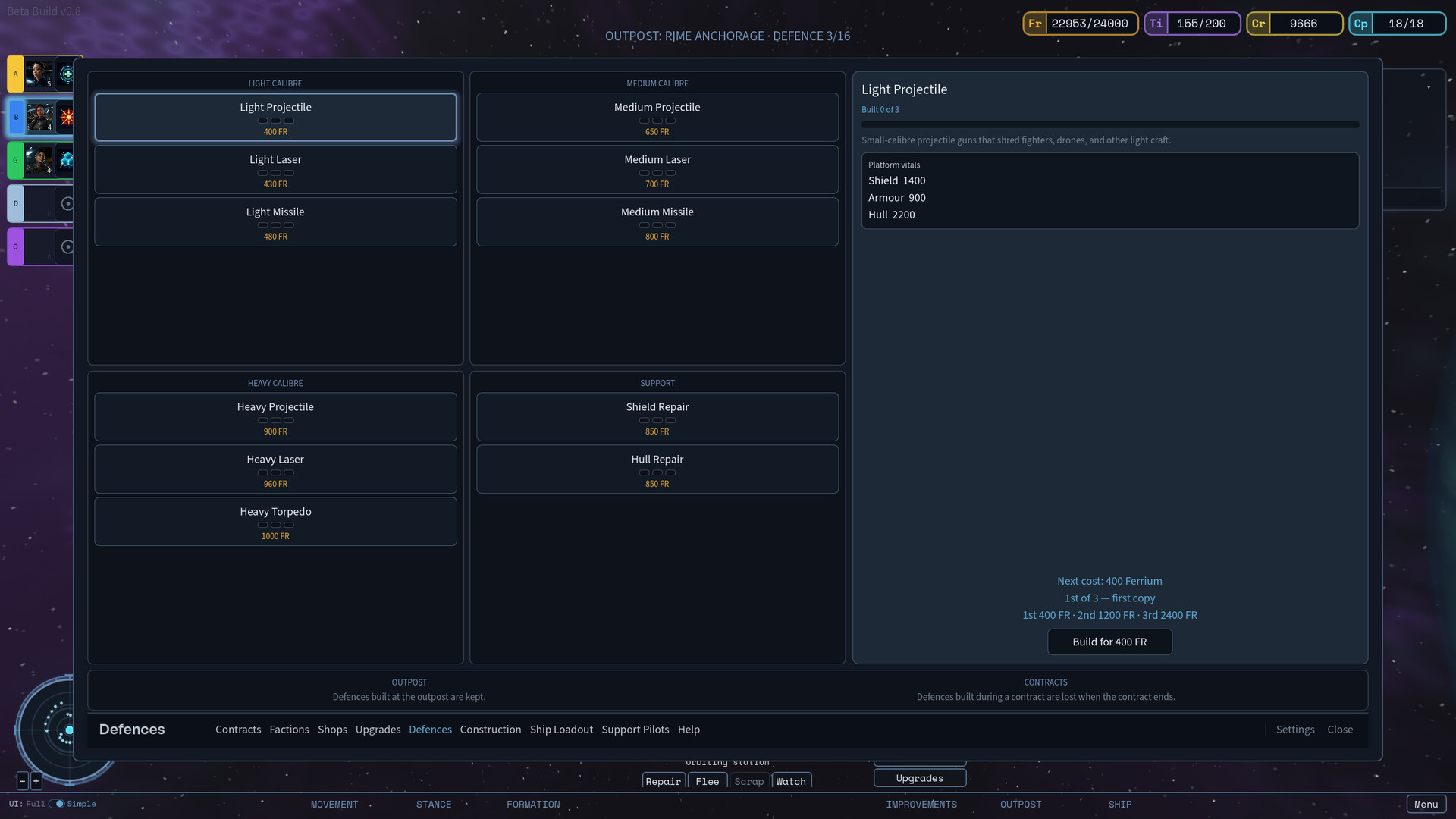Zoom in minimap with plus button
Image resolution: width=1456 pixels, height=819 pixels.
pyautogui.click(x=36, y=780)
